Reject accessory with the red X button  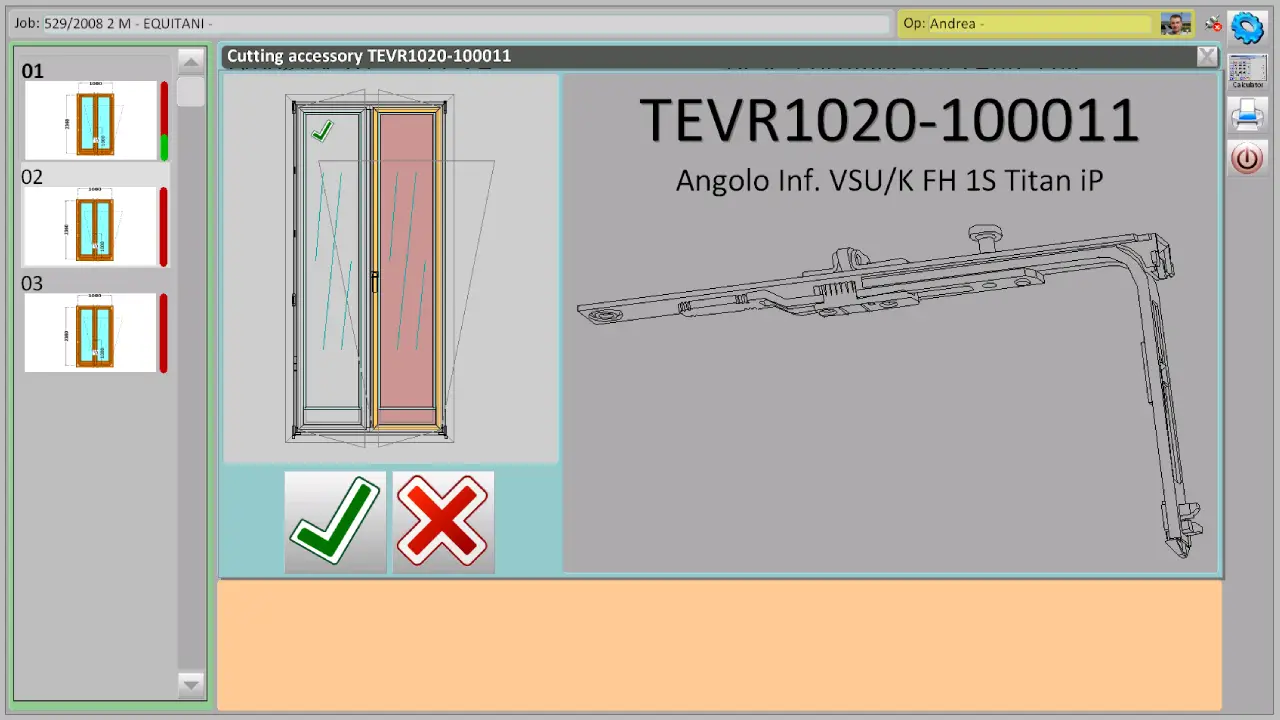pyautogui.click(x=443, y=522)
